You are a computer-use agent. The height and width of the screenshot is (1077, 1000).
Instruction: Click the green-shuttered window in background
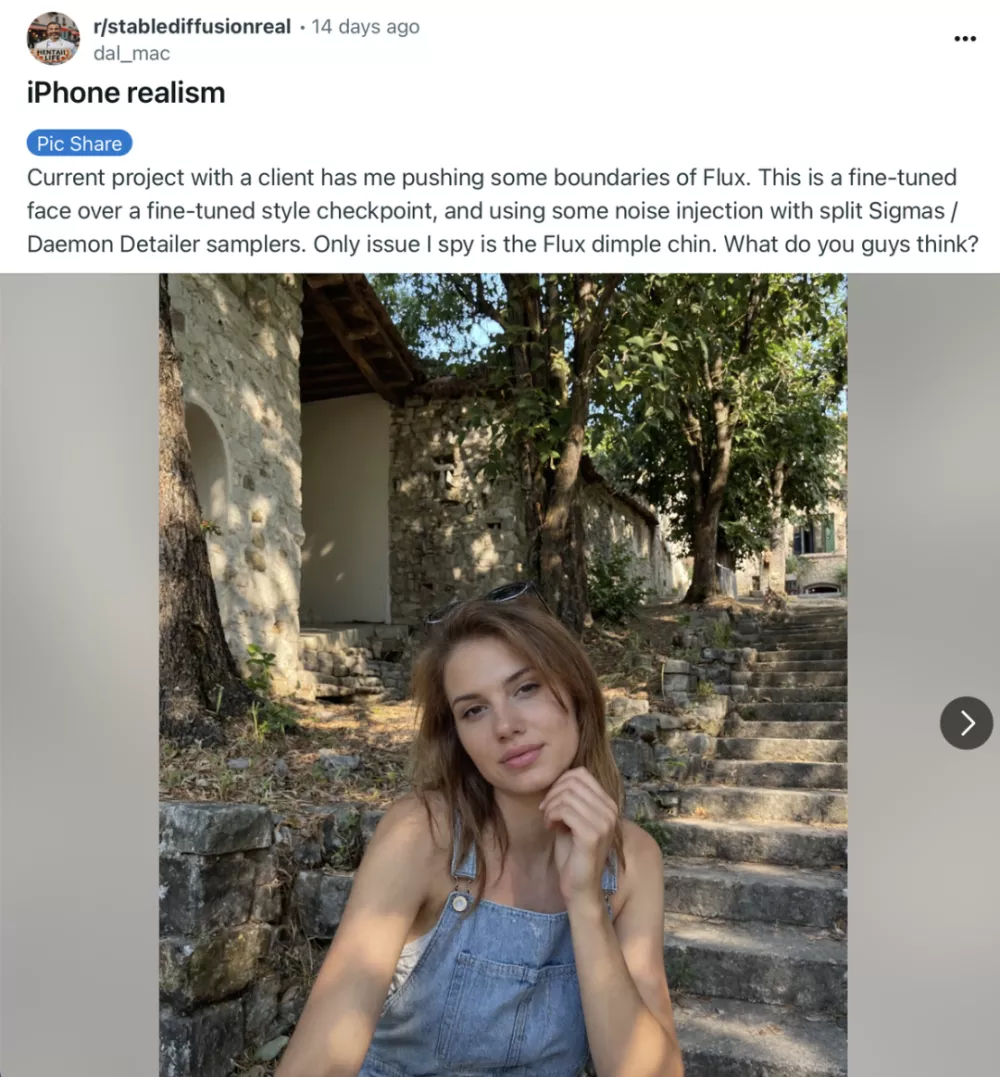[x=815, y=537]
